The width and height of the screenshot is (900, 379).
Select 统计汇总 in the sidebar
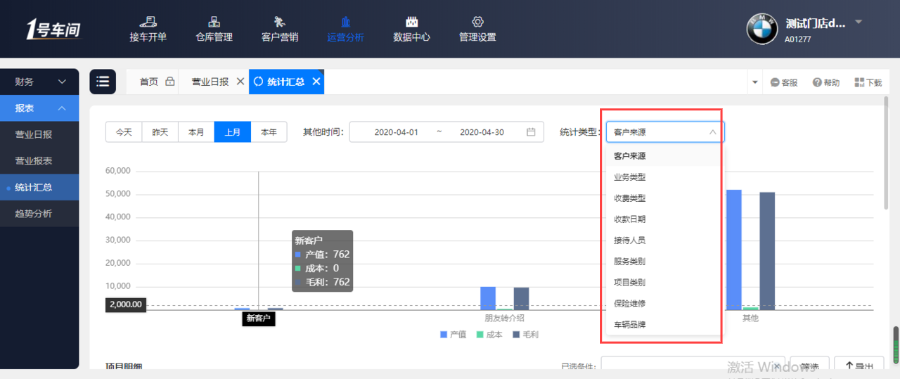(40, 187)
